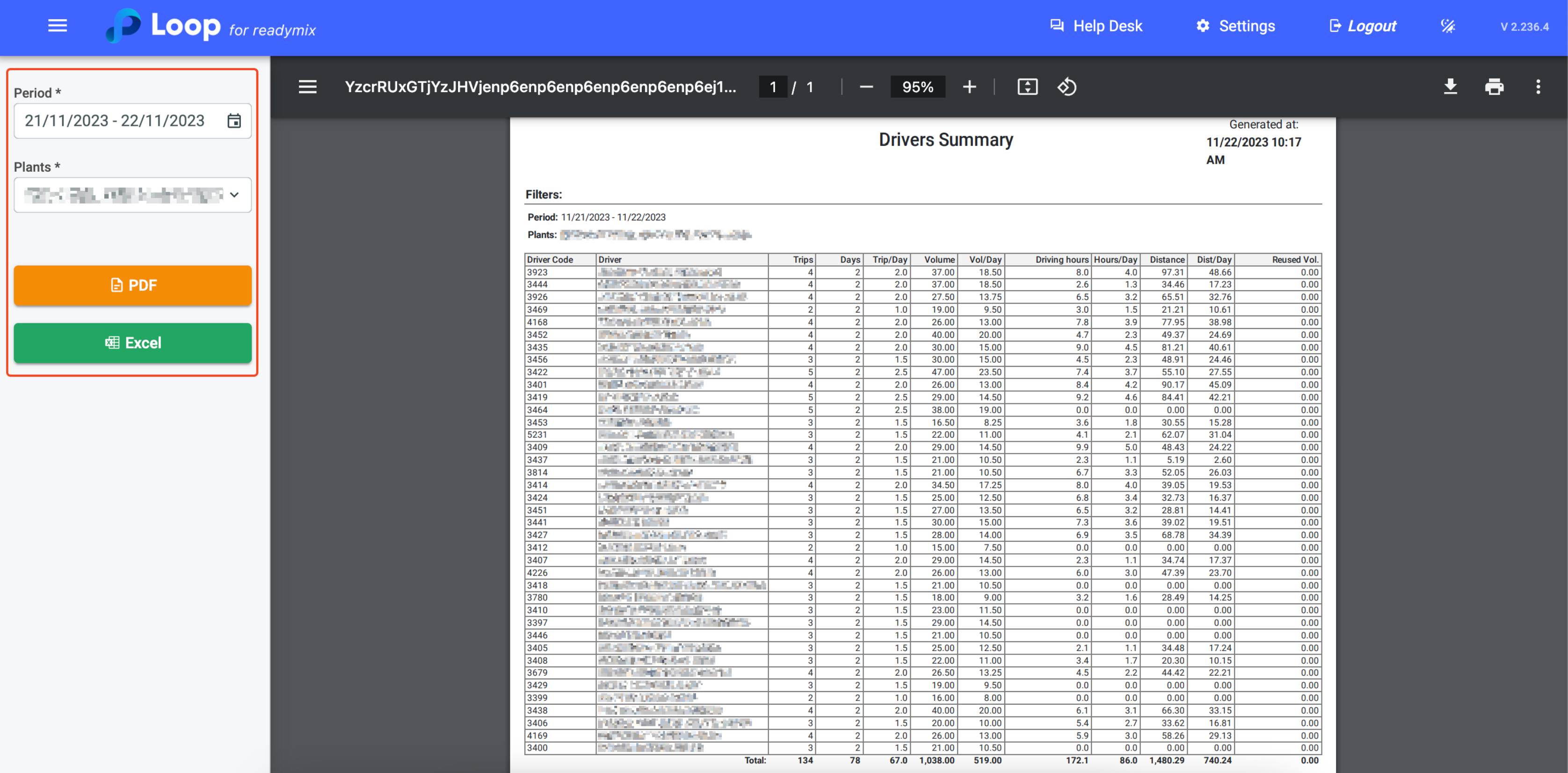
Task: Toggle the theme icon beside Logout
Action: coord(1447,26)
